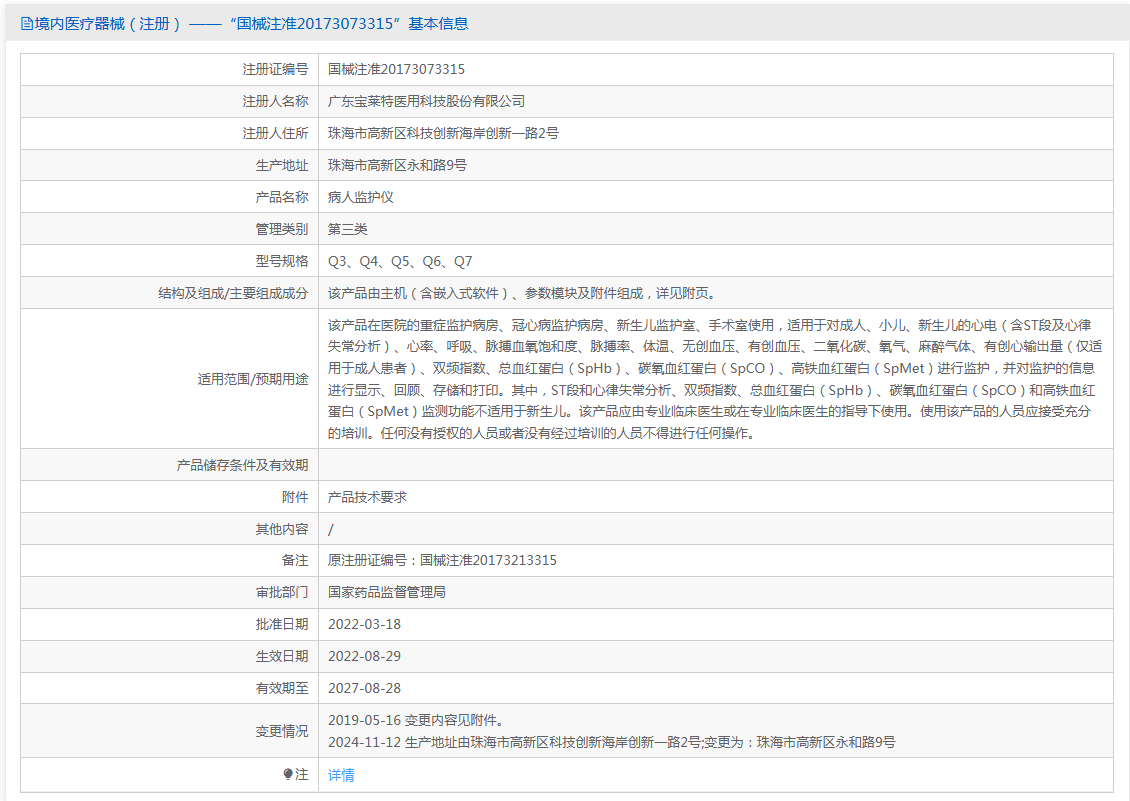
Task: Click the 备注 label
Action: (295, 560)
